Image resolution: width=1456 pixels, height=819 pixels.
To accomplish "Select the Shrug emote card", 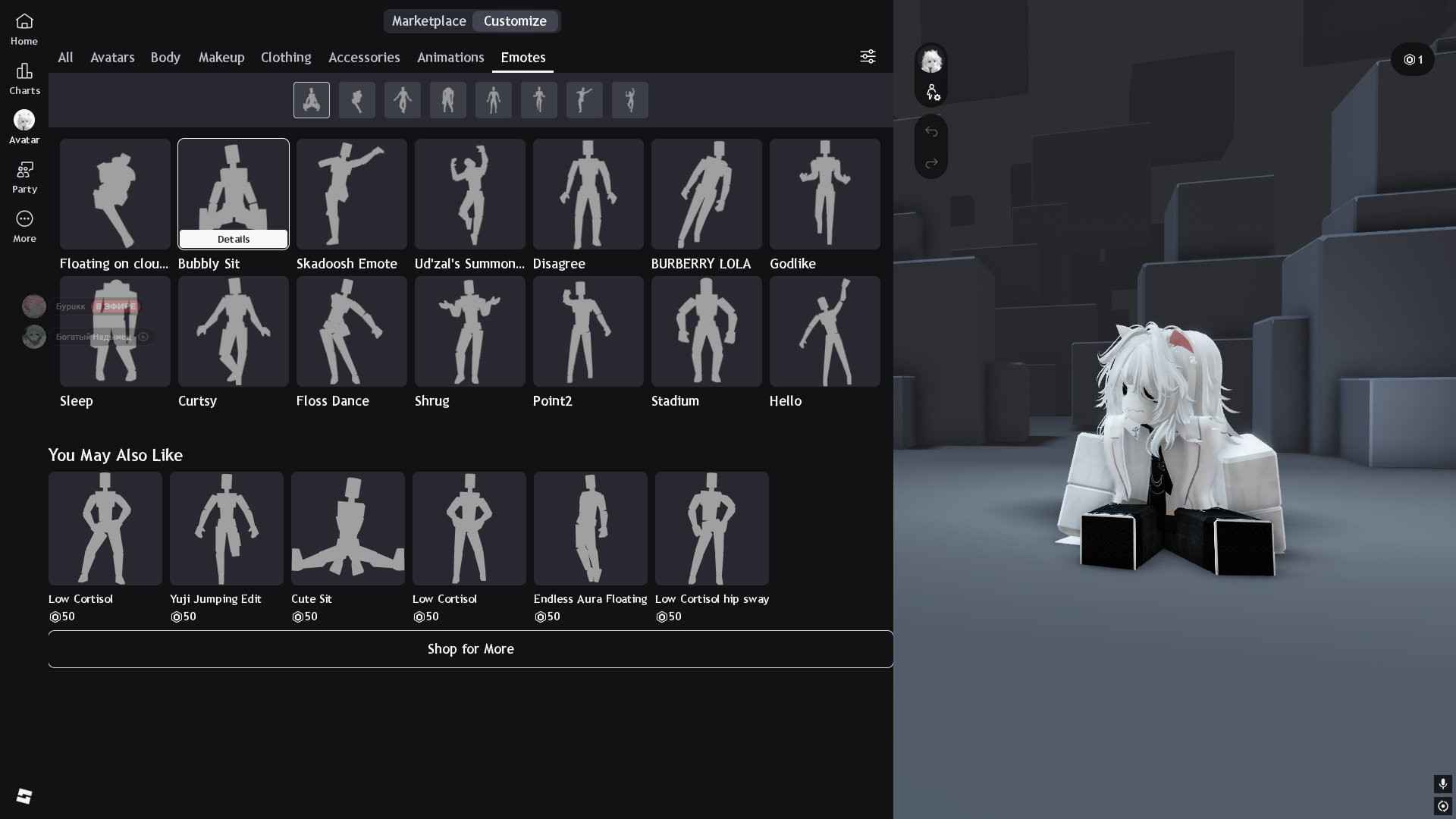I will point(470,331).
